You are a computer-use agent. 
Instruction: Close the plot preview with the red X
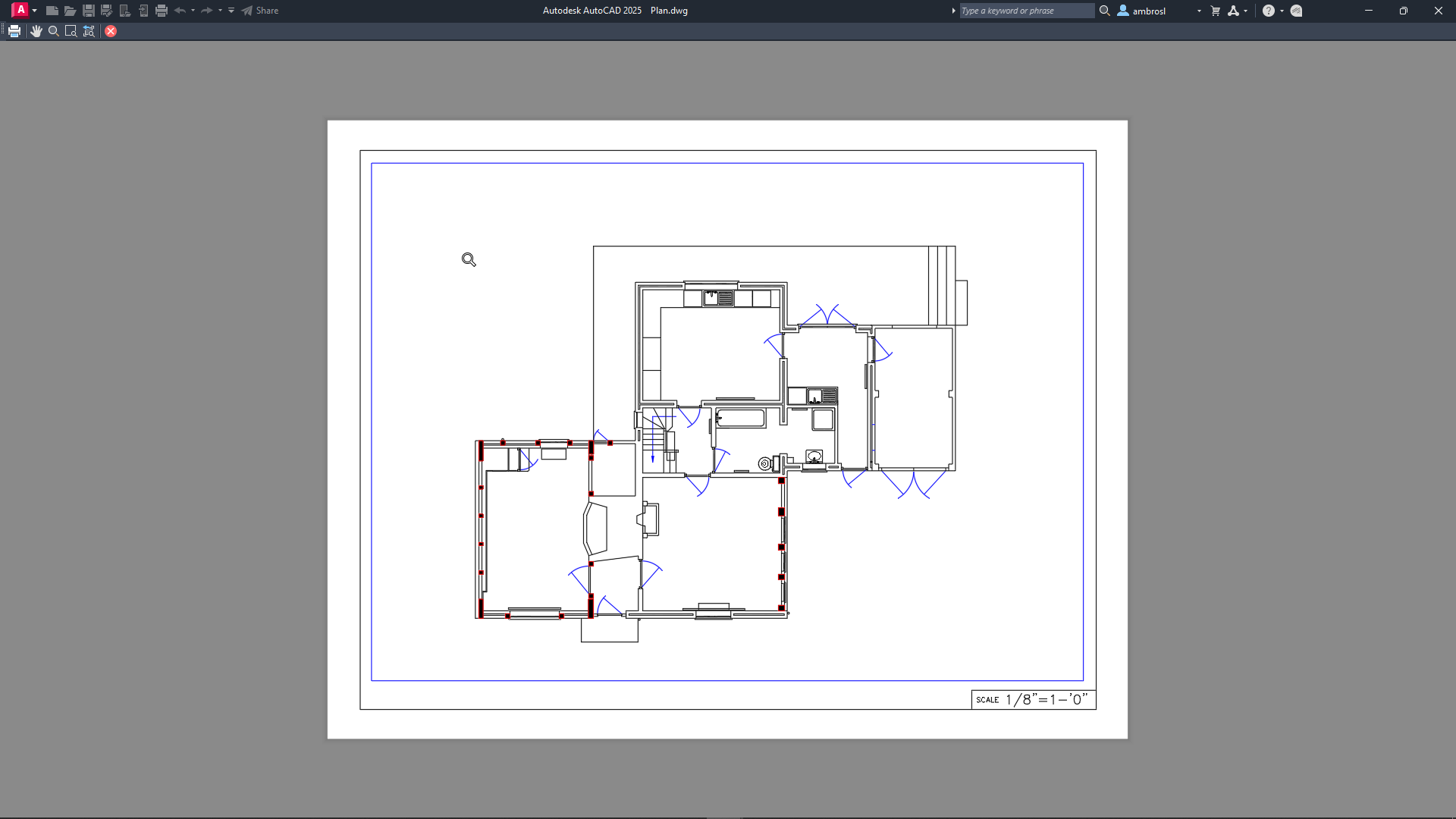111,31
